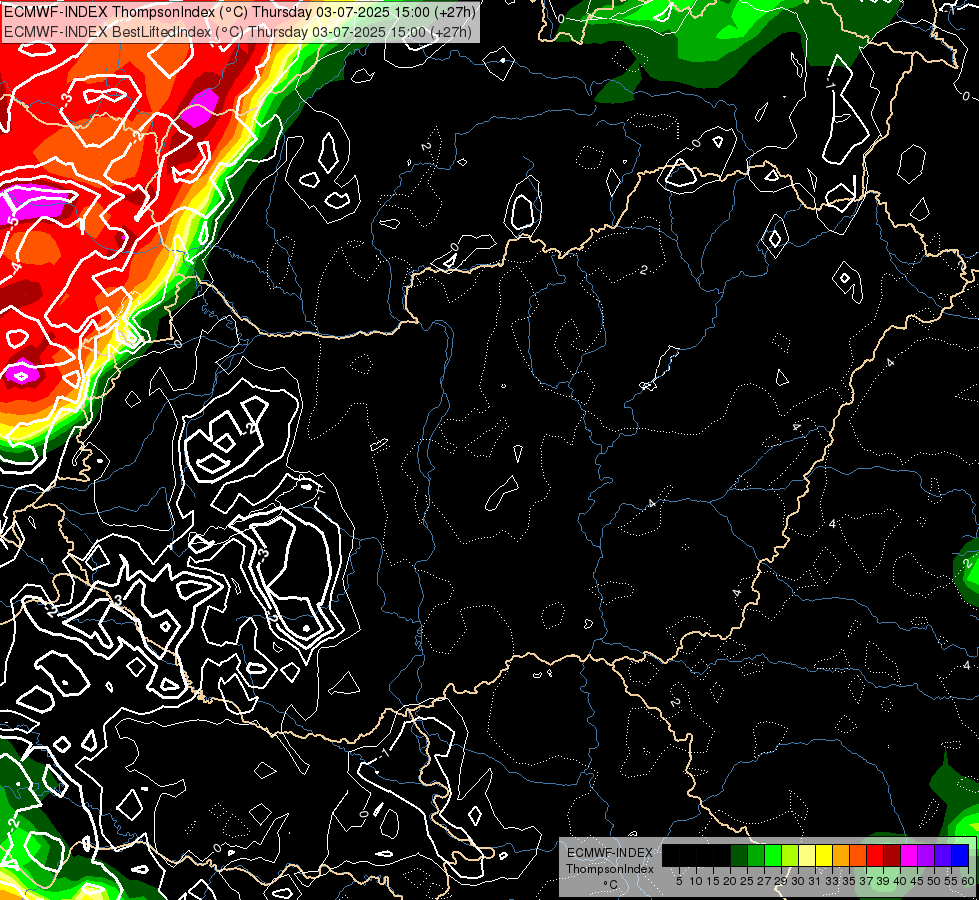Click the bright yellow swatch between 31 and 33
The height and width of the screenshot is (900, 979).
[824, 856]
